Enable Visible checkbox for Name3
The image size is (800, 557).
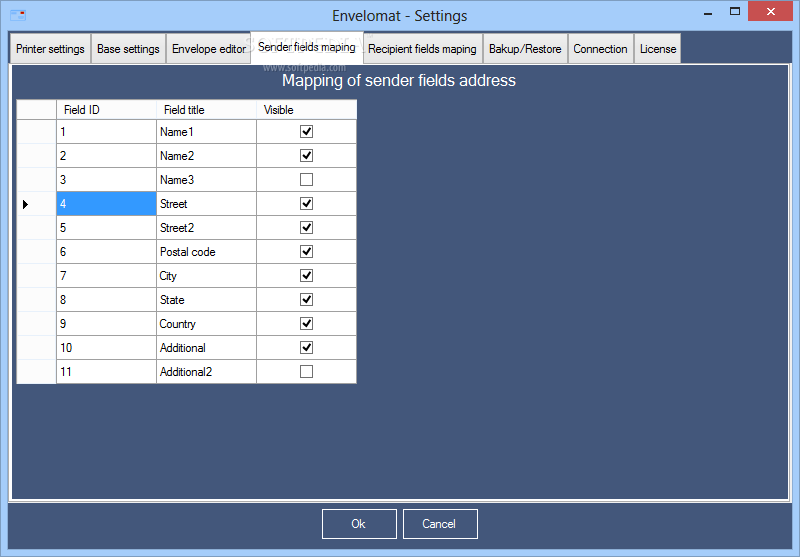click(306, 180)
